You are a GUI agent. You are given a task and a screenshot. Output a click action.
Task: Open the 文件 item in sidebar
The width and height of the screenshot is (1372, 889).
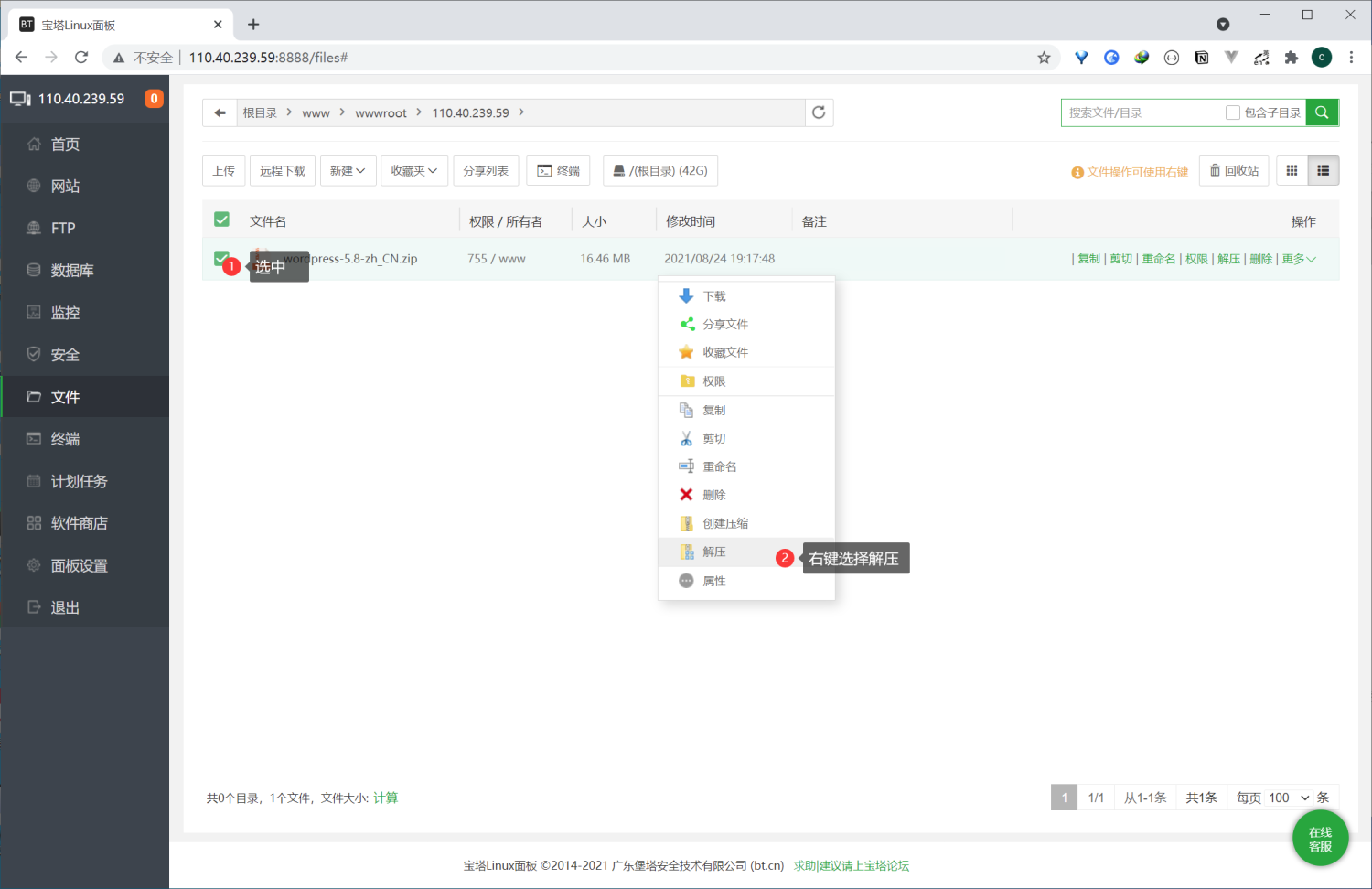85,397
